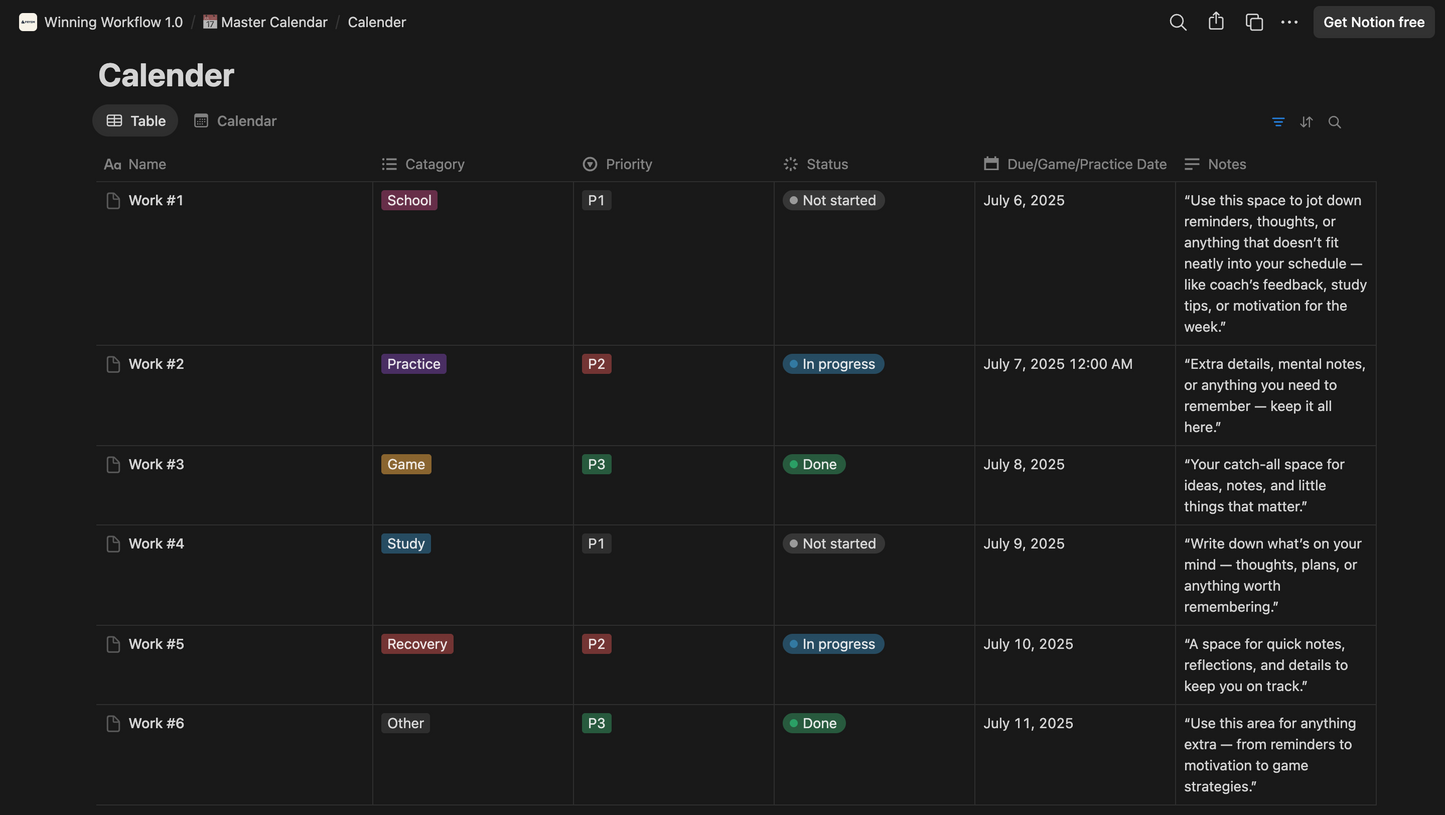Click the database search magnifier icon
This screenshot has height=815, width=1445.
(1334, 122)
